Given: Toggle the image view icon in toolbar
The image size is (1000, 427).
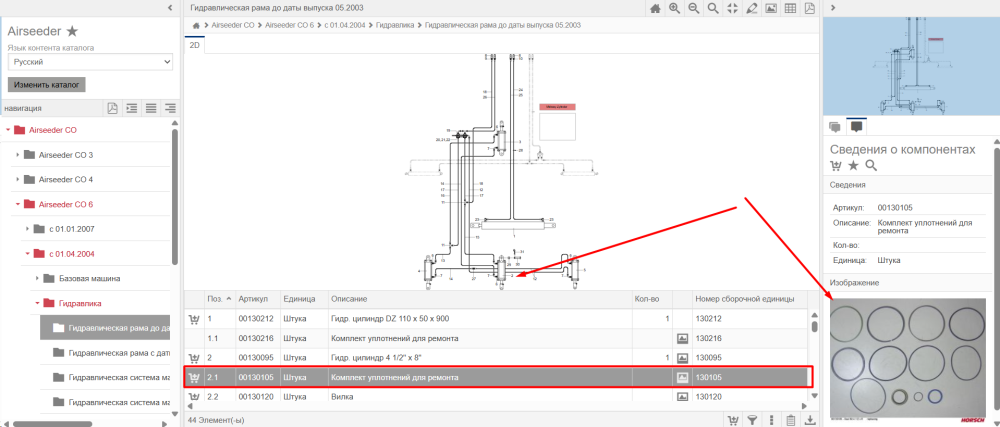Looking at the screenshot, I should click(771, 8).
